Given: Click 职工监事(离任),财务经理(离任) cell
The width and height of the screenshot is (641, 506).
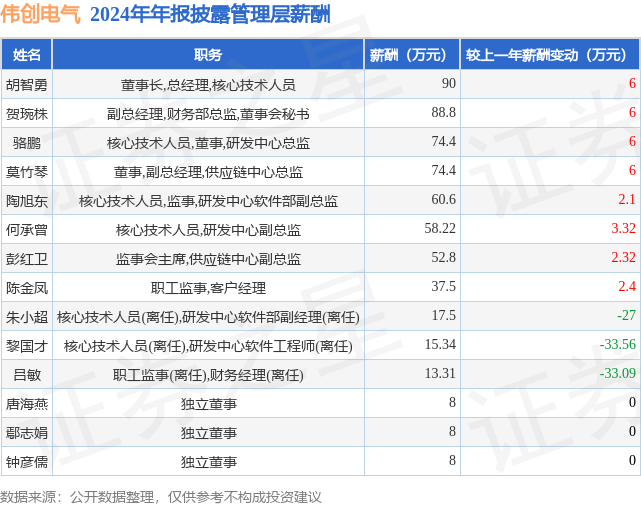Looking at the screenshot, I should click(x=208, y=375).
